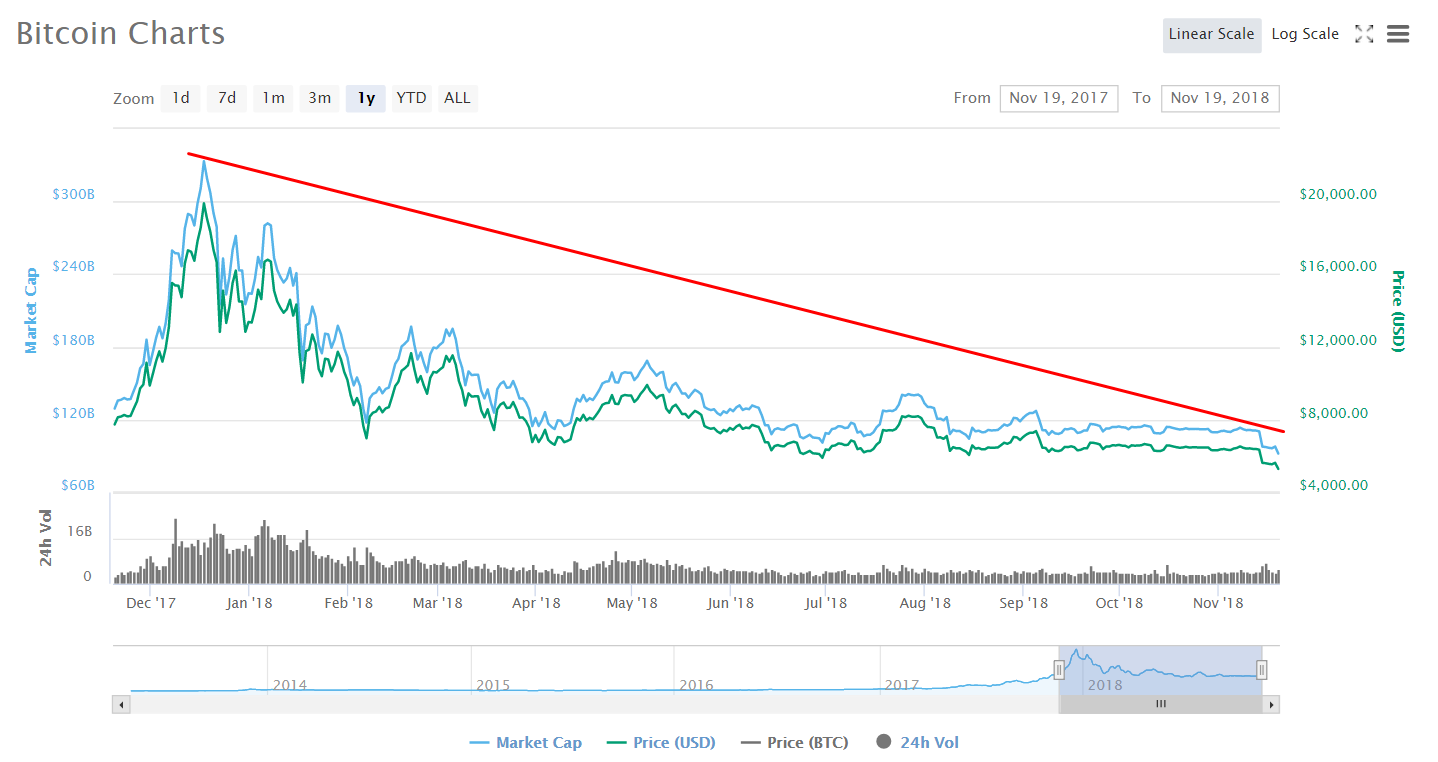Click the 2016 label in navigator
1438x762 pixels.
tap(696, 685)
